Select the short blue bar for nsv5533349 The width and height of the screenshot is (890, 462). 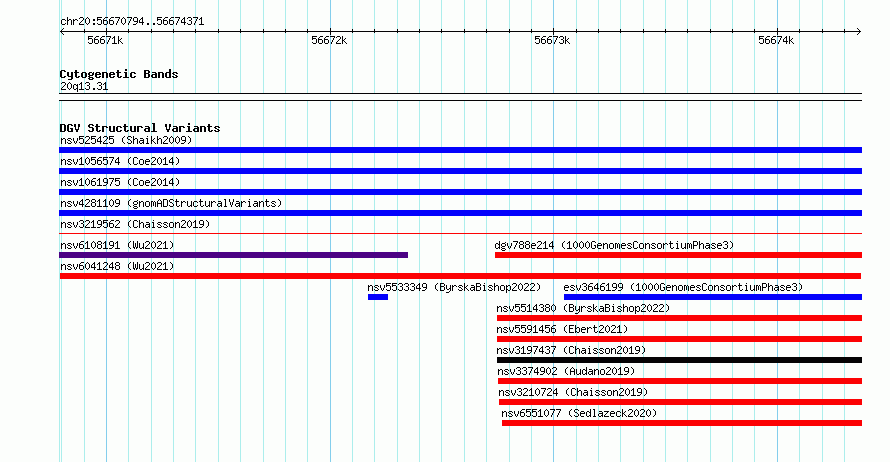[x=378, y=297]
